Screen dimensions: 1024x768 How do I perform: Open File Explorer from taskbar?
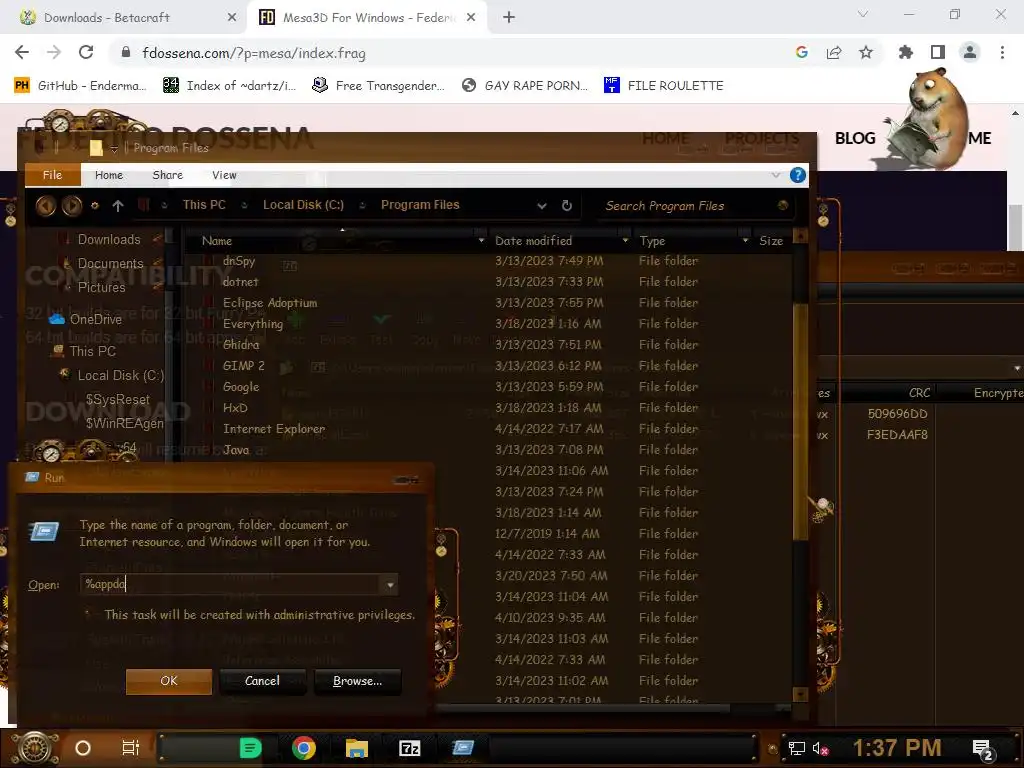(x=357, y=748)
